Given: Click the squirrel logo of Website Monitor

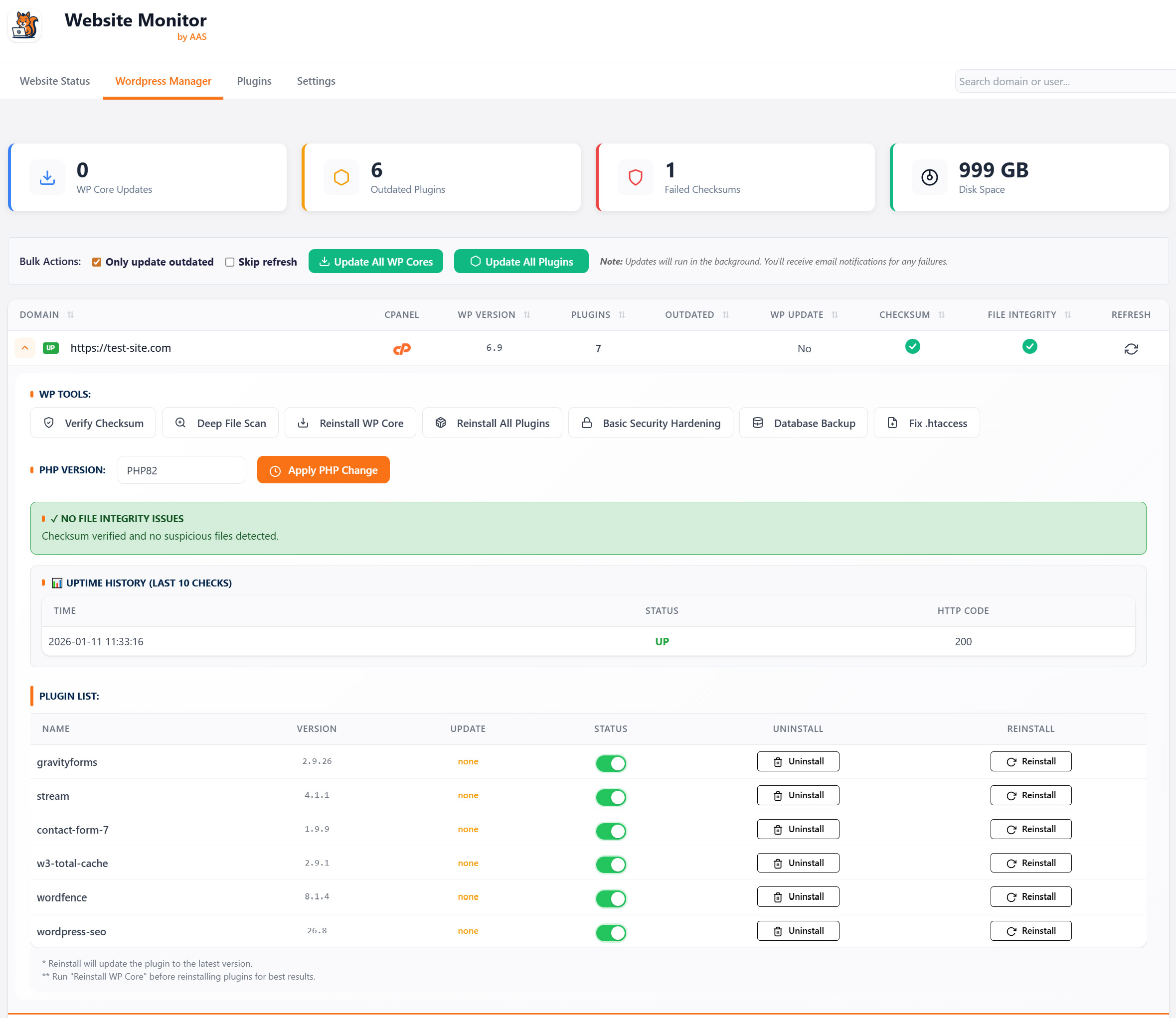Looking at the screenshot, I should coord(24,25).
